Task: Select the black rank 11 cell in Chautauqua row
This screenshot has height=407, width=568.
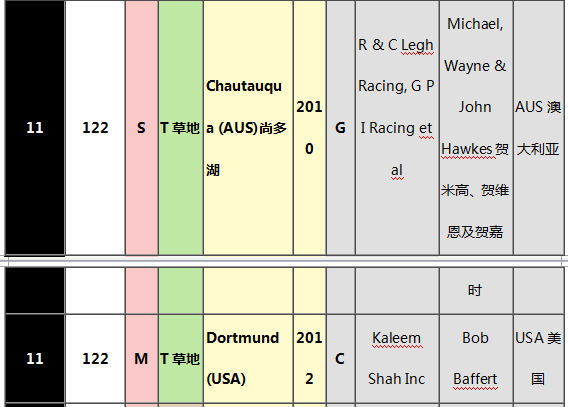Action: click(x=35, y=127)
